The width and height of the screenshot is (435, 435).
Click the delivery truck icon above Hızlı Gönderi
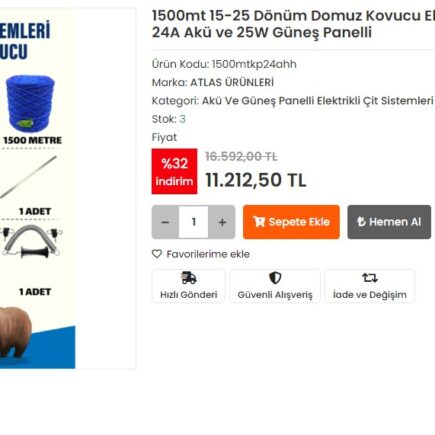point(189,278)
